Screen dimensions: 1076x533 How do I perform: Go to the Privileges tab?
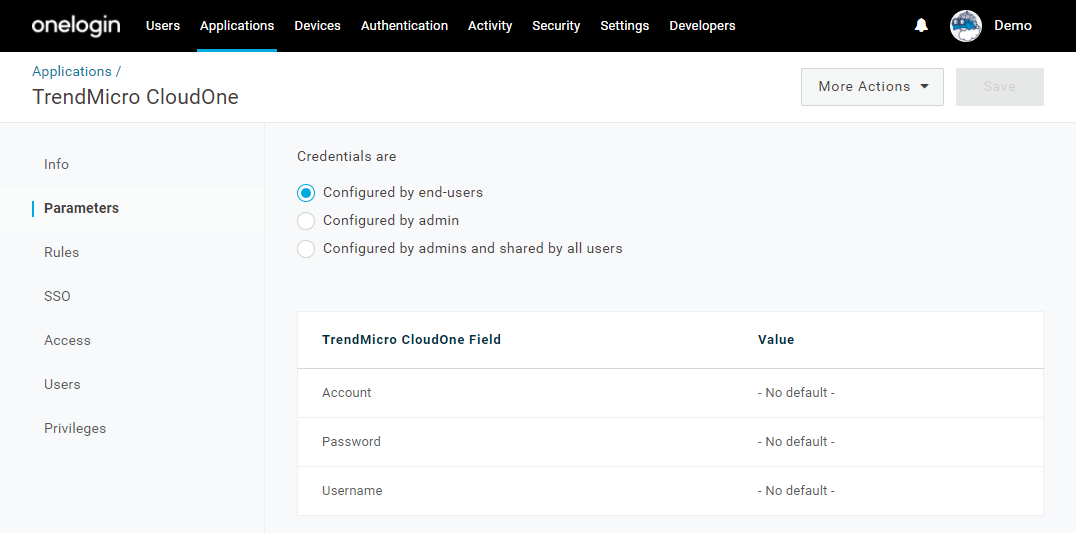coord(75,428)
